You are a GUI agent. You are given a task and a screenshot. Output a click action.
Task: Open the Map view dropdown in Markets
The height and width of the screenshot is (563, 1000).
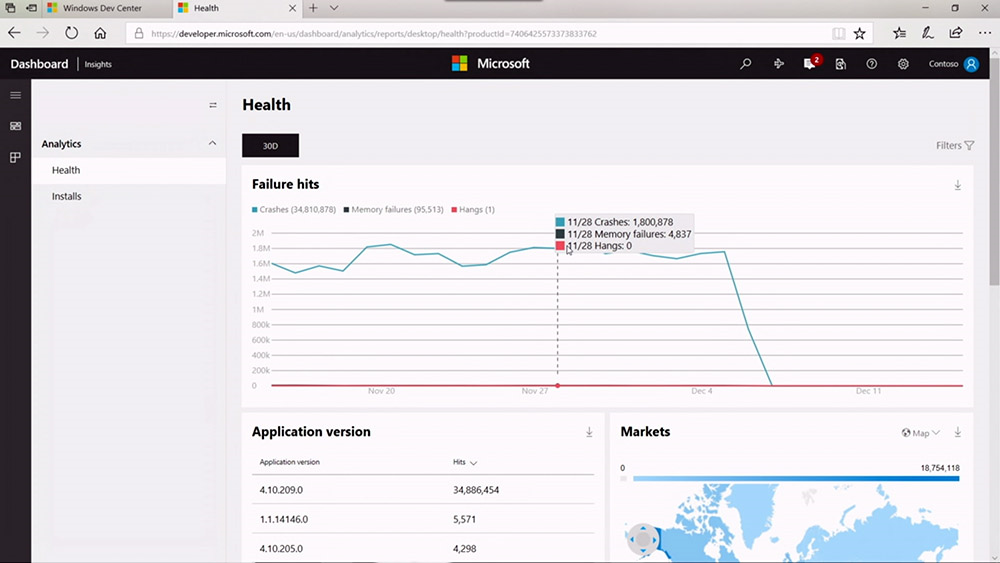click(x=921, y=433)
